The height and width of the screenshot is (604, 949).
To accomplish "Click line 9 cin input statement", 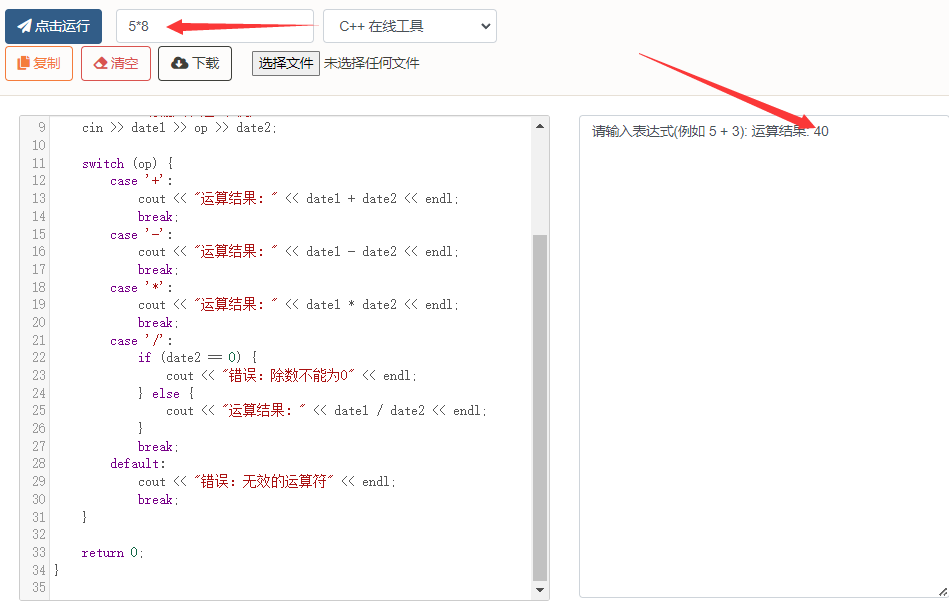I will tap(179, 128).
